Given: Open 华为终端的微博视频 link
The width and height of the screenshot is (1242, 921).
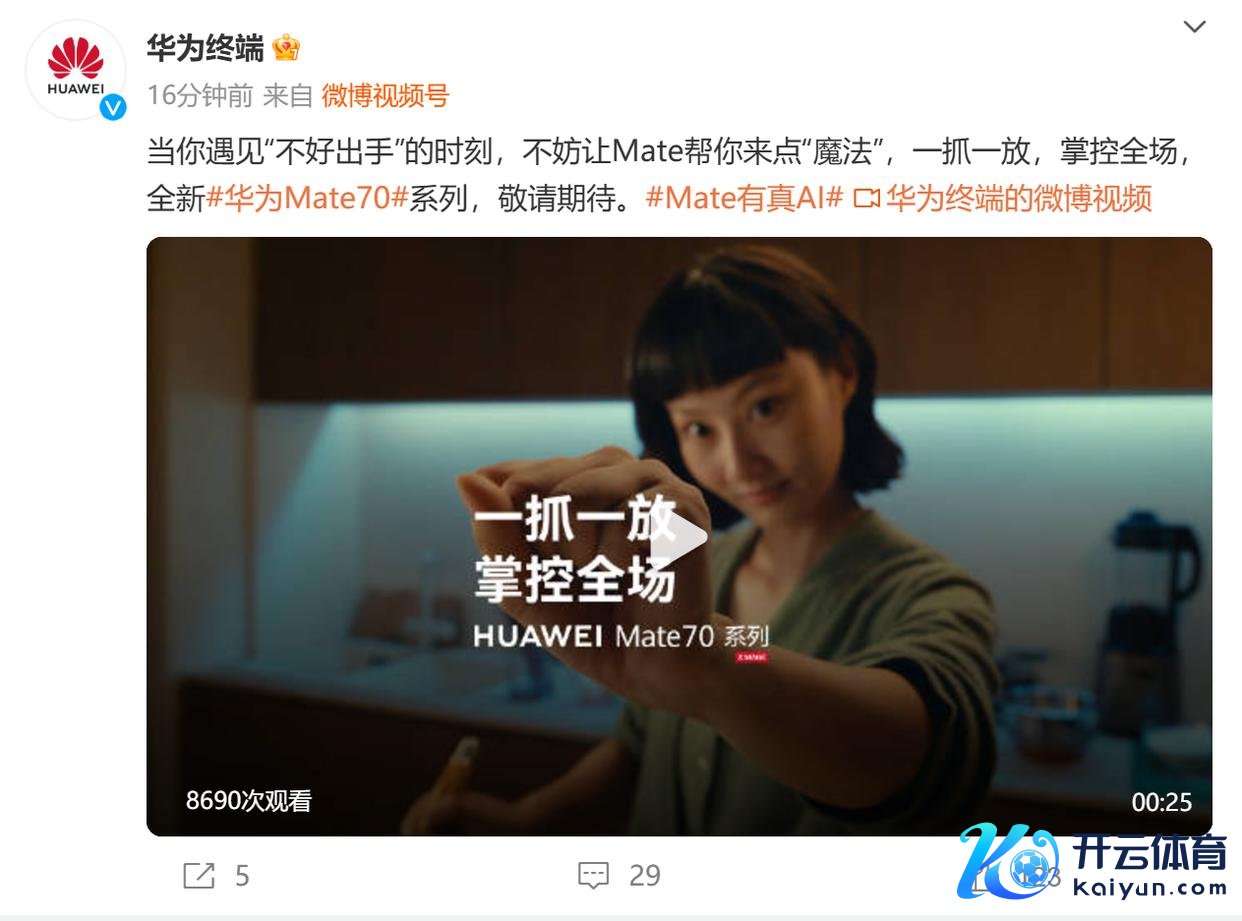Looking at the screenshot, I should pos(1019,198).
